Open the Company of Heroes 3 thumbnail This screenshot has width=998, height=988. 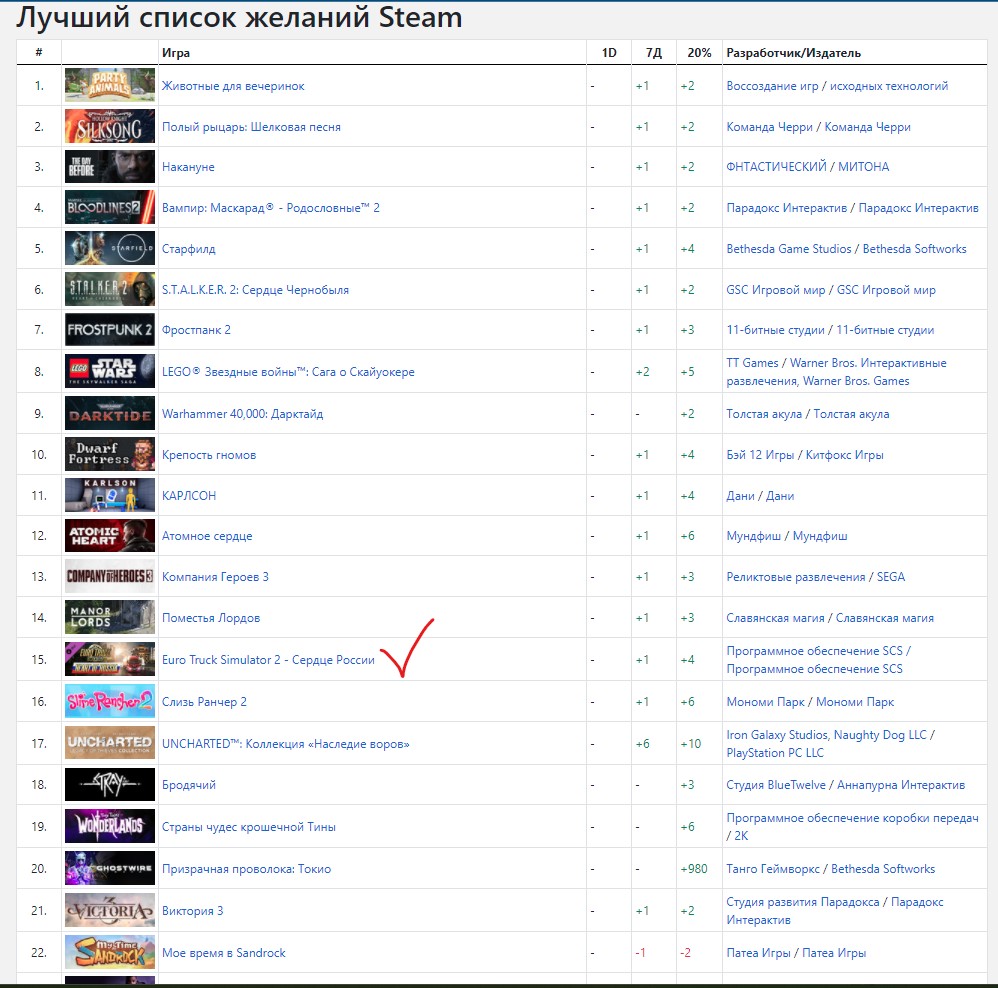pyautogui.click(x=109, y=576)
